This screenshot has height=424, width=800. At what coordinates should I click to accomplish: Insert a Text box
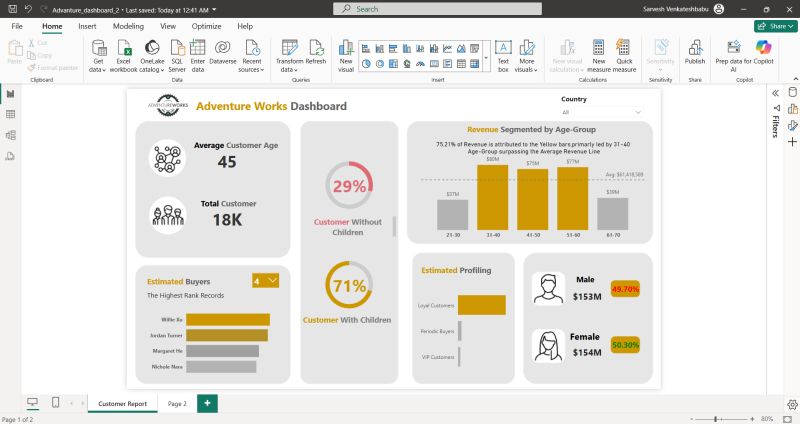(x=503, y=56)
